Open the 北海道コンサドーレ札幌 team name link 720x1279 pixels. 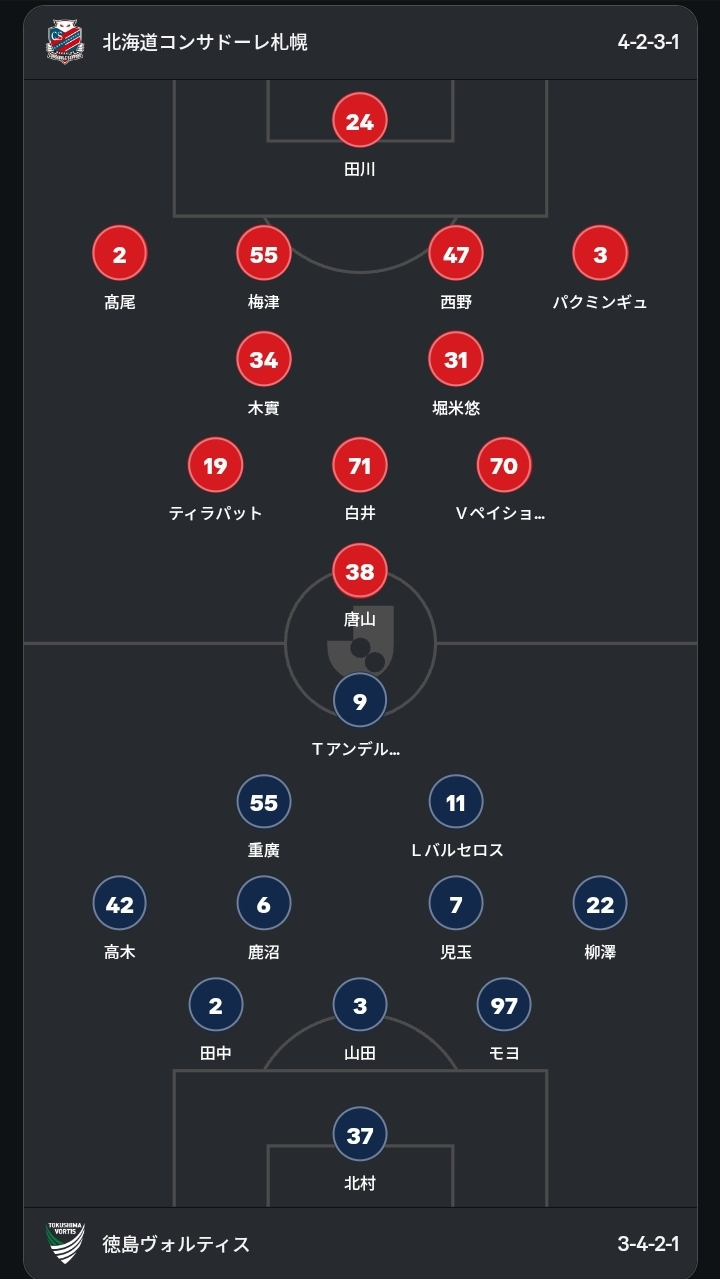[205, 42]
